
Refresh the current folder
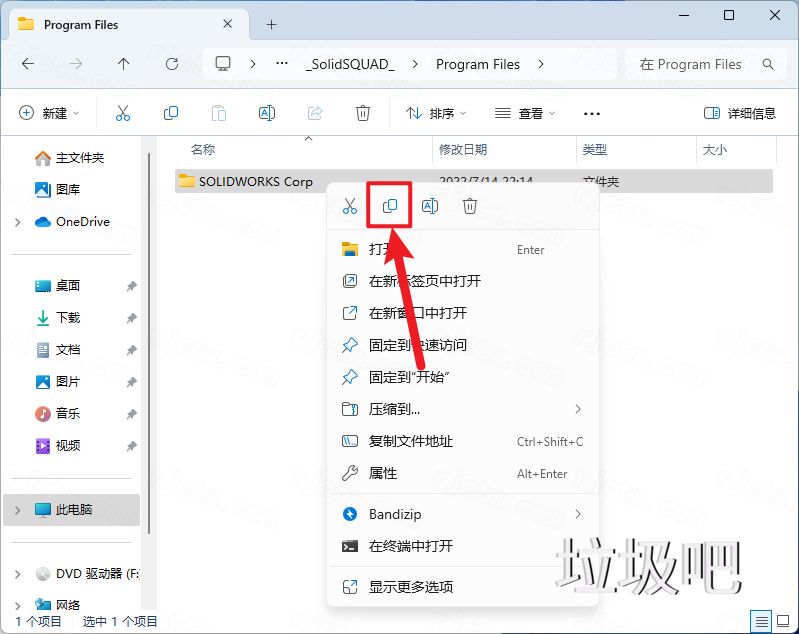pos(172,64)
